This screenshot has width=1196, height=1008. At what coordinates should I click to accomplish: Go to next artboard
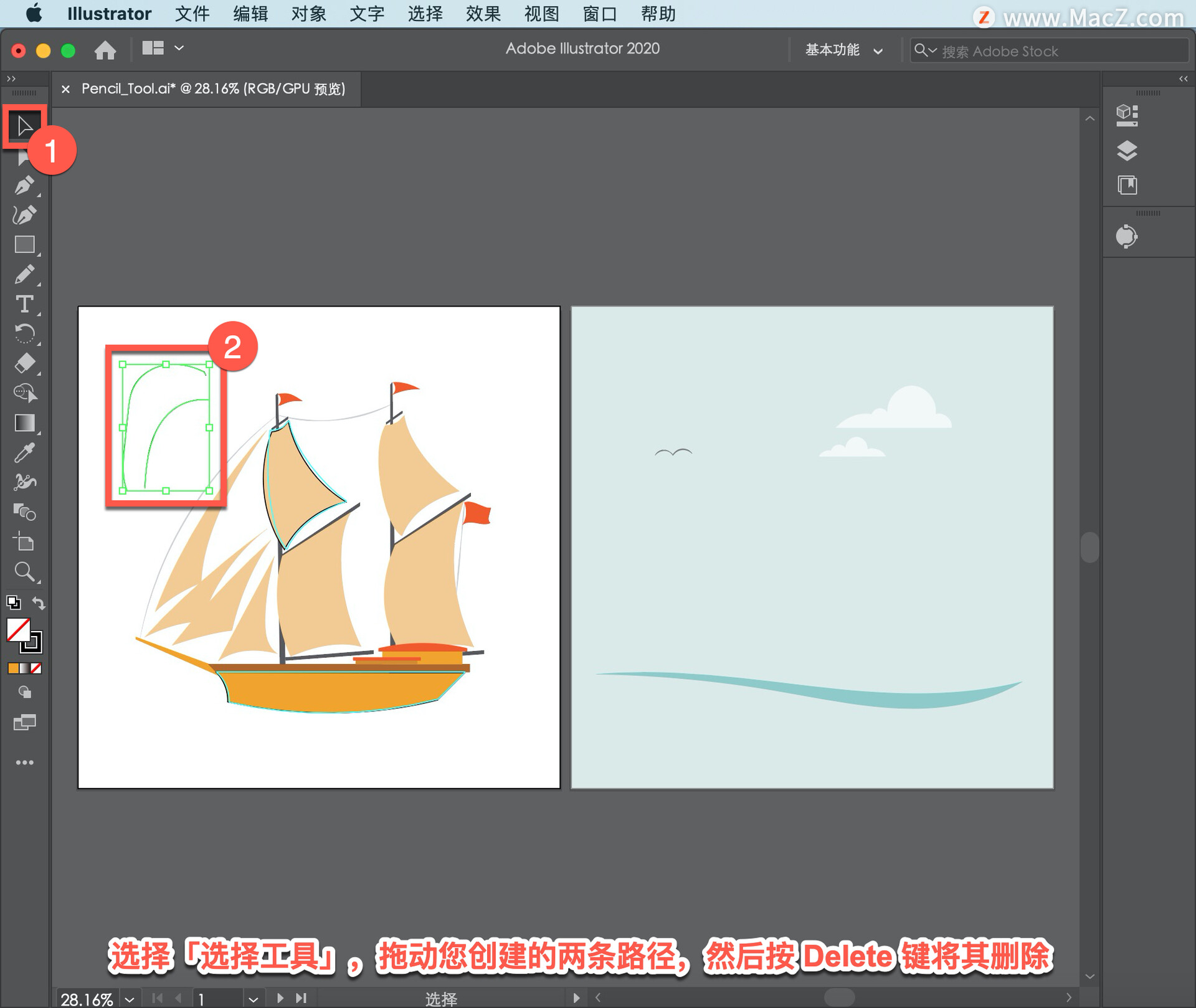(280, 998)
